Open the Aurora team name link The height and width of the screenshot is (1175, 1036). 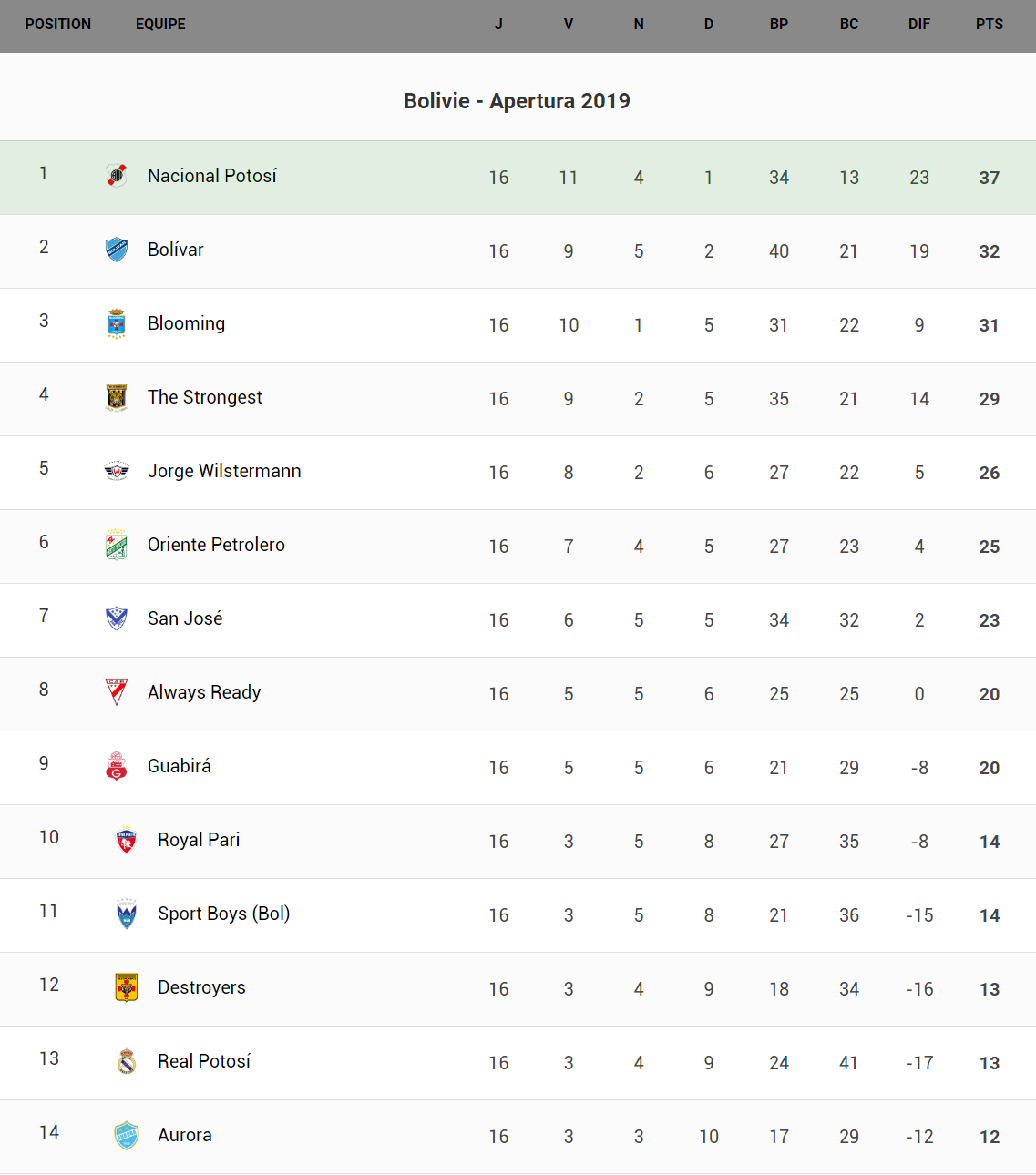(185, 1135)
